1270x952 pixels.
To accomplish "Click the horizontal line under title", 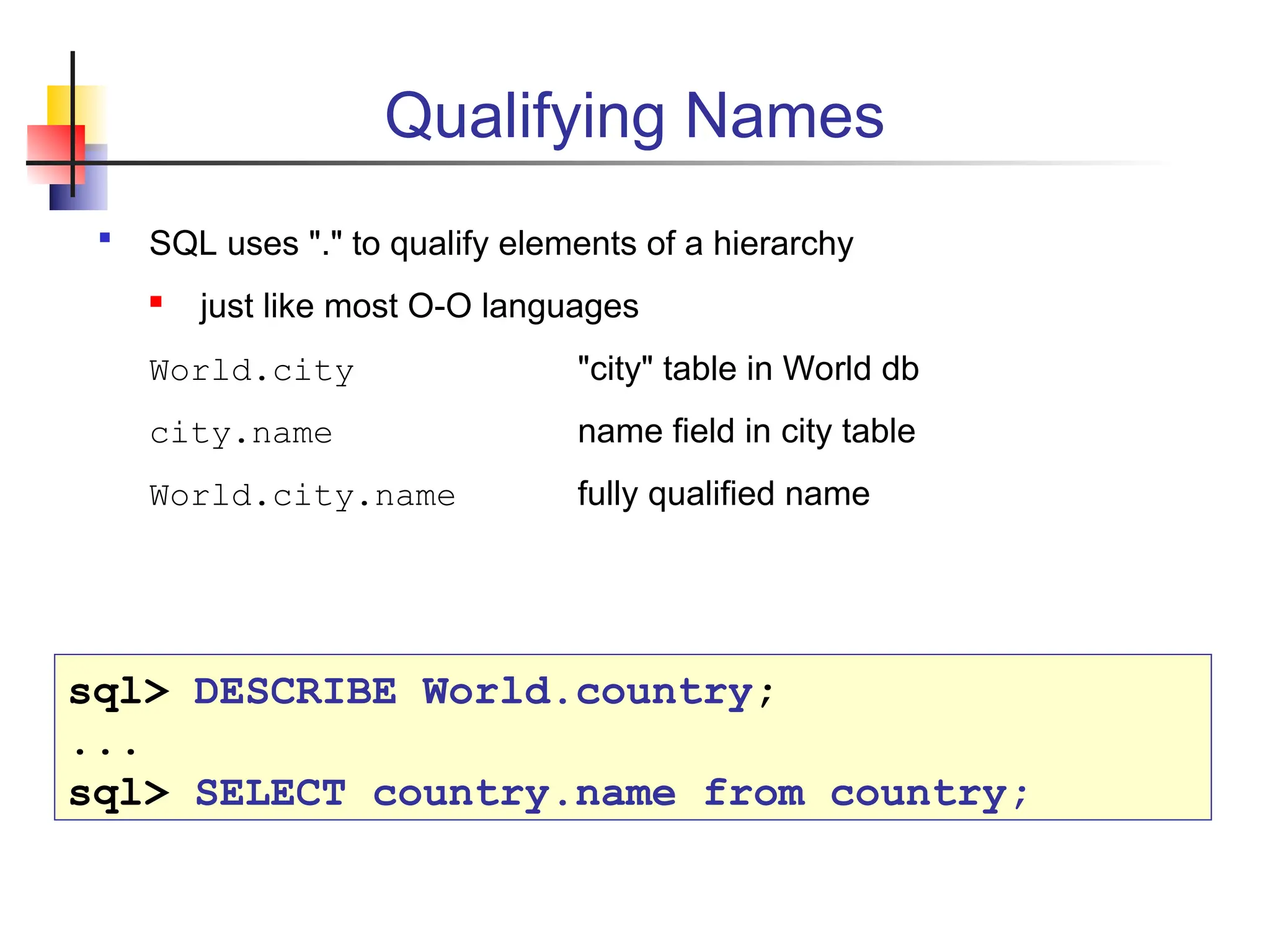I will coord(620,163).
